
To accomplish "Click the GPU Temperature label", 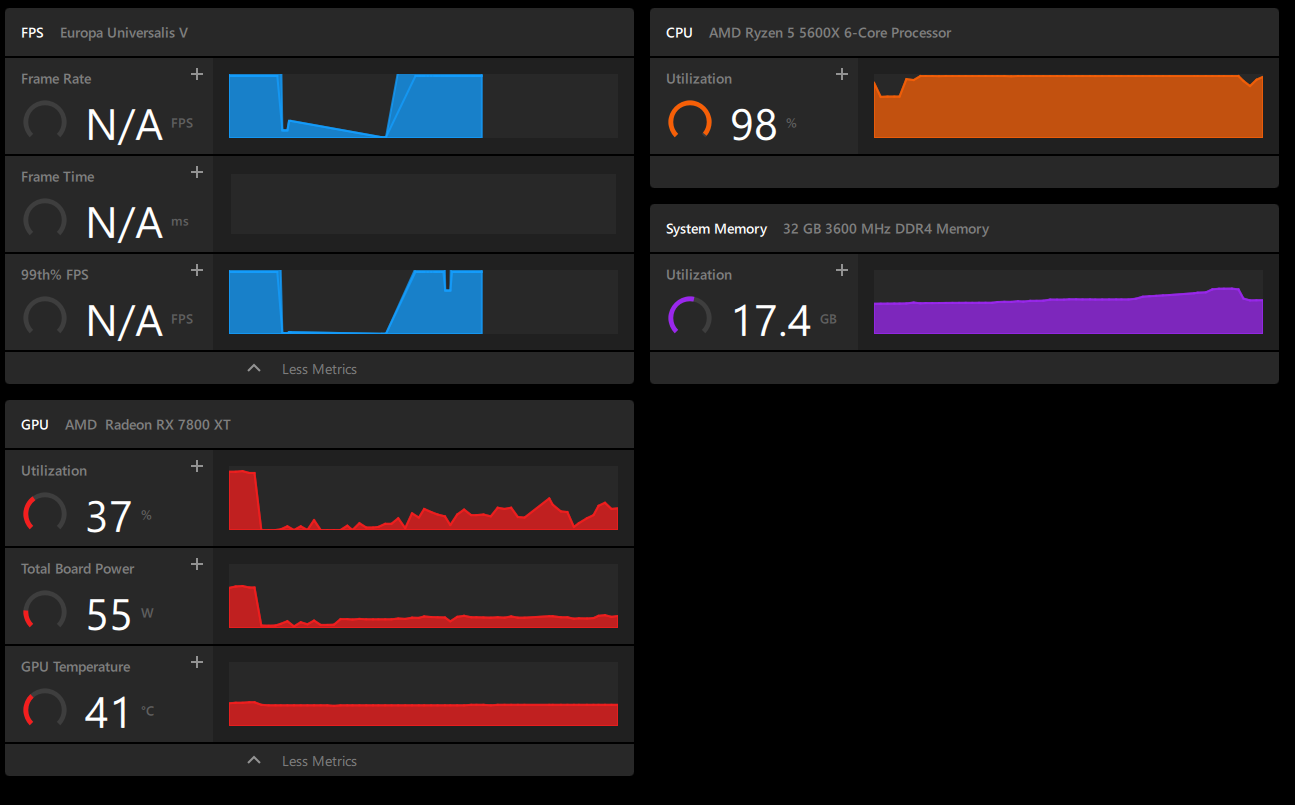I will point(76,667).
